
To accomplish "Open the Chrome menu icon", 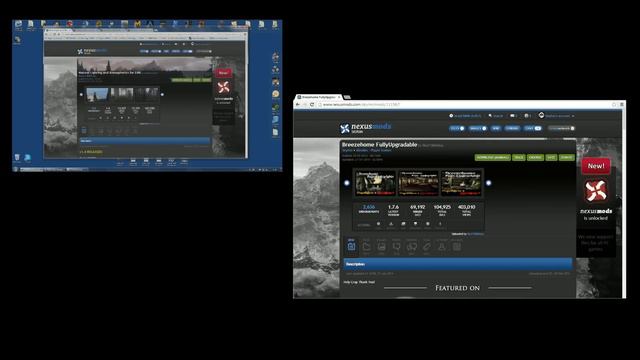I will 622,105.
